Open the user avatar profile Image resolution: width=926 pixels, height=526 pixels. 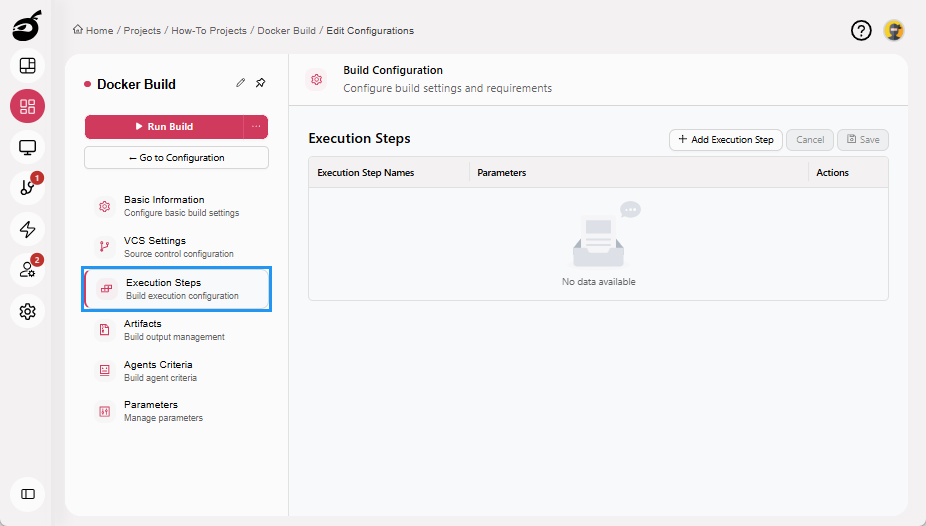(894, 30)
